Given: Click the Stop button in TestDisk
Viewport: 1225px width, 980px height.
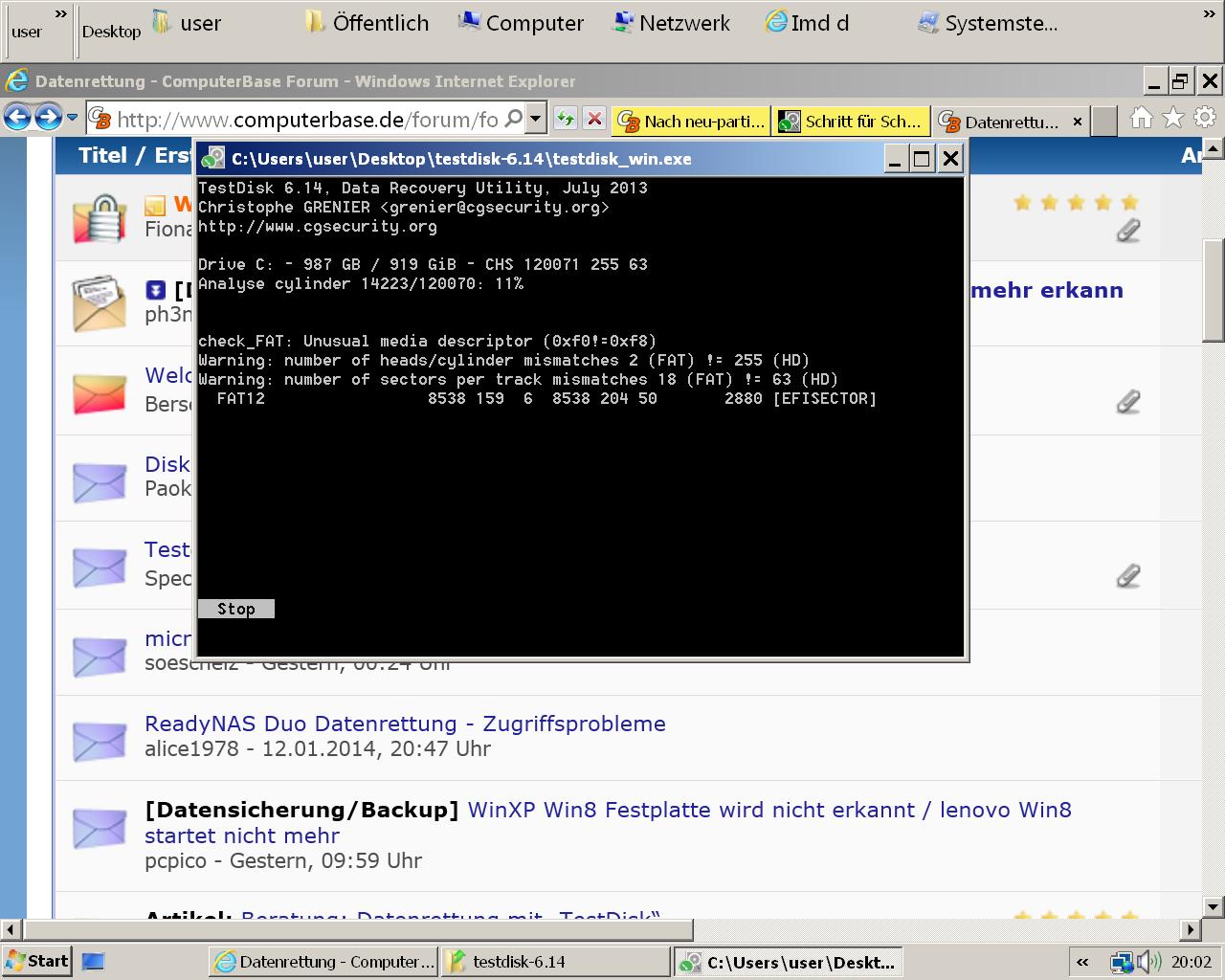Looking at the screenshot, I should 236,609.
